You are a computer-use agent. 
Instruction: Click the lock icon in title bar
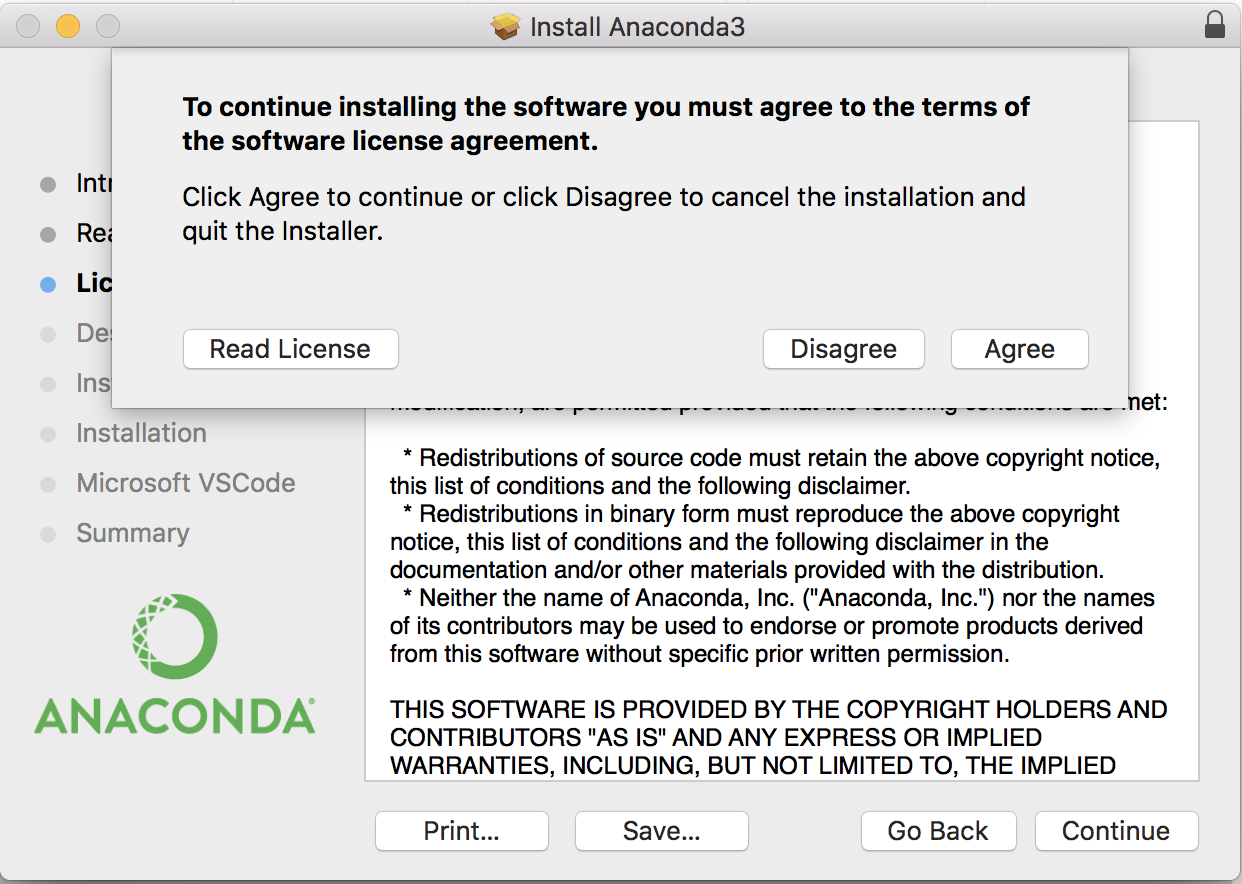[1215, 24]
